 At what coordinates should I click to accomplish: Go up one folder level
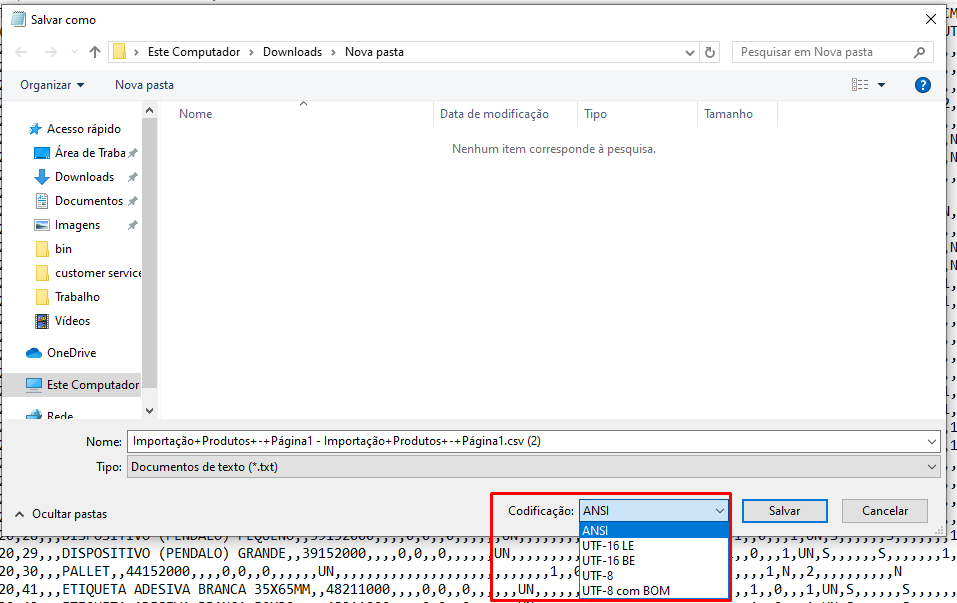[95, 52]
